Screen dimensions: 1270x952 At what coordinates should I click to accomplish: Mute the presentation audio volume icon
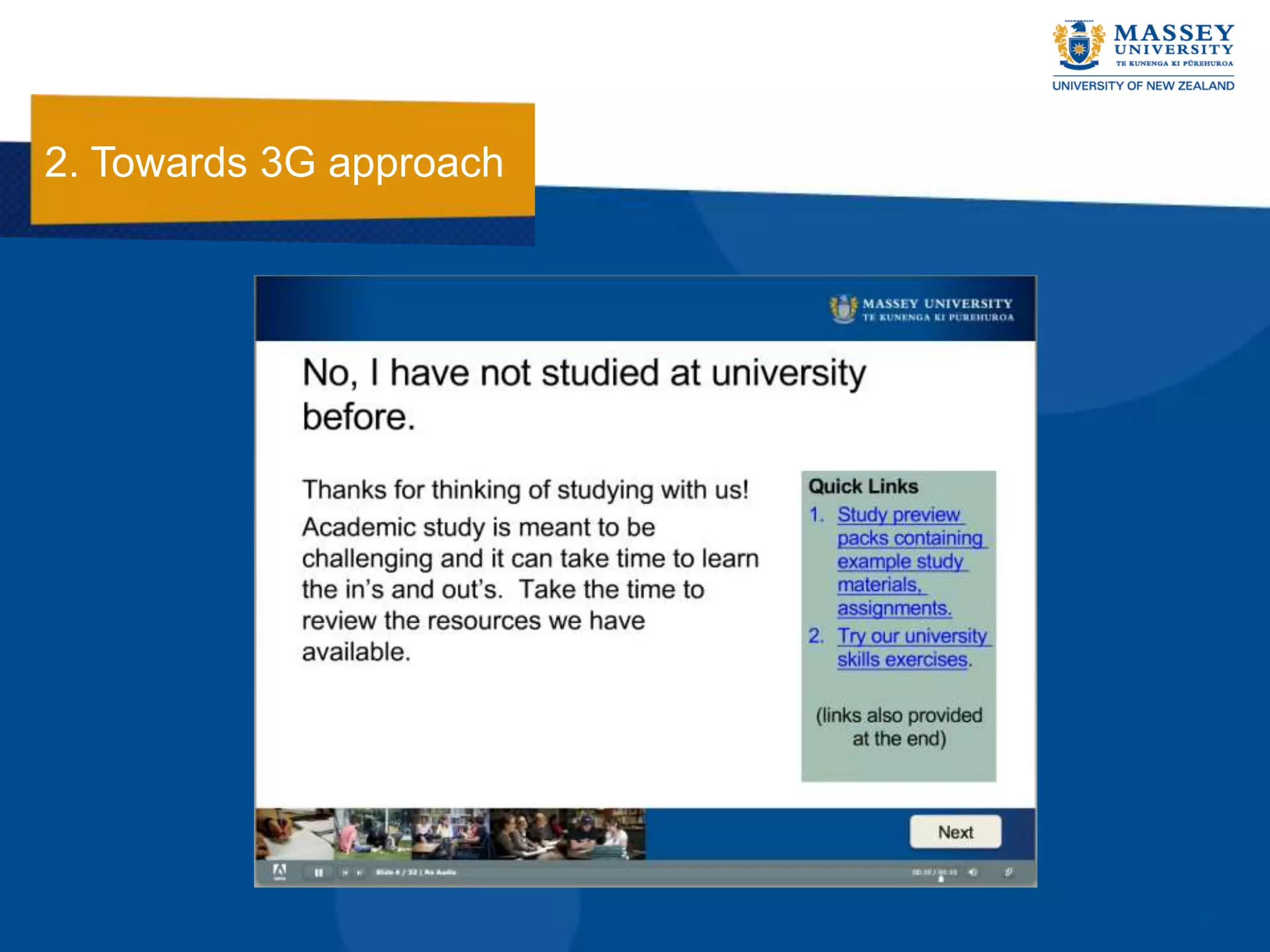[x=972, y=872]
